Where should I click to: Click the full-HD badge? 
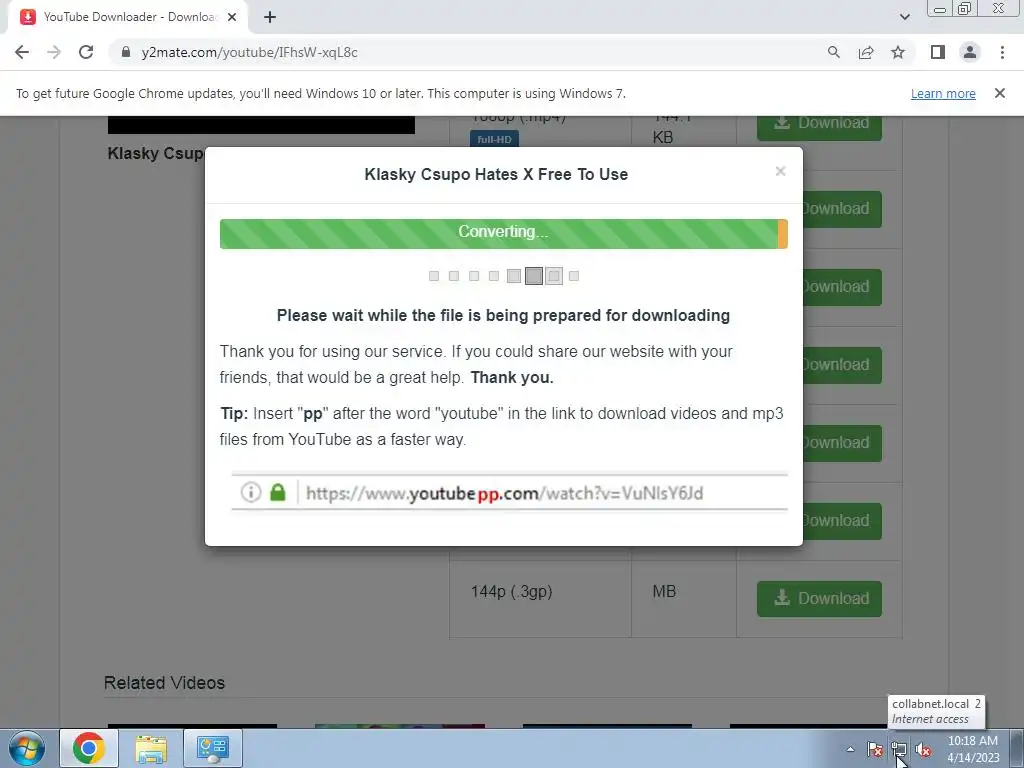494,139
